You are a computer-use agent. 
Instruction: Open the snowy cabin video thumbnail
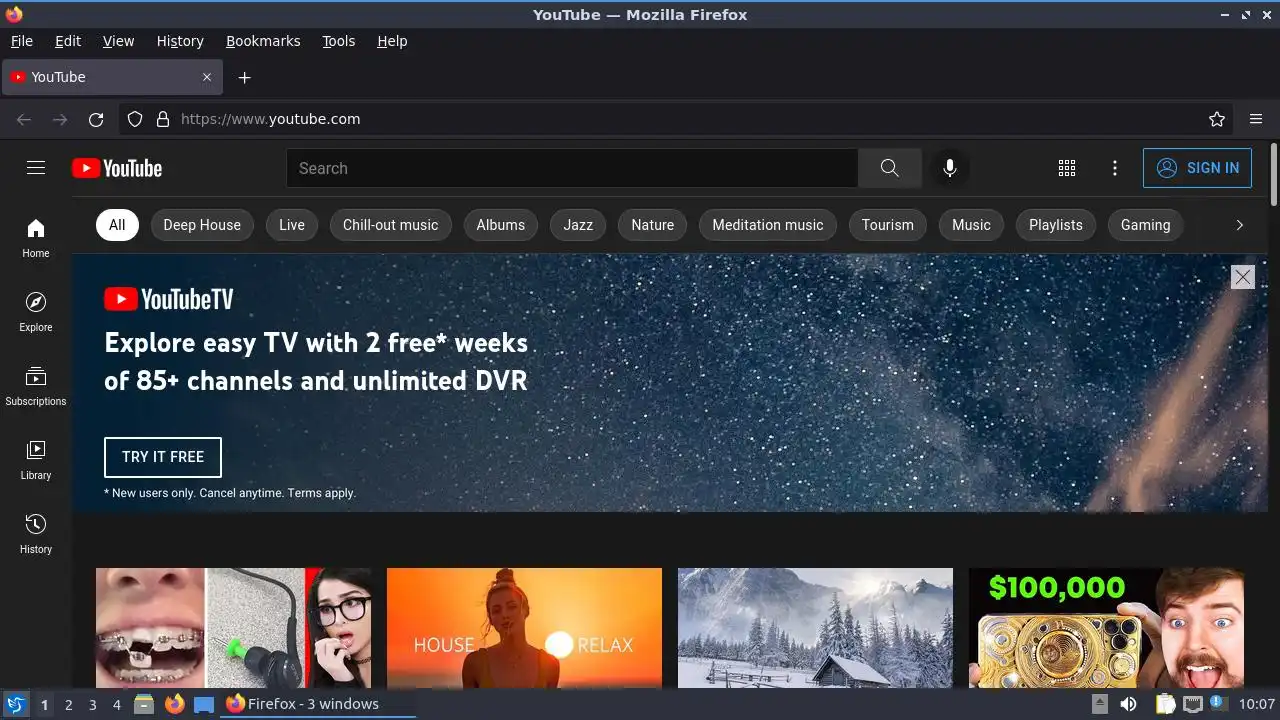click(x=815, y=628)
